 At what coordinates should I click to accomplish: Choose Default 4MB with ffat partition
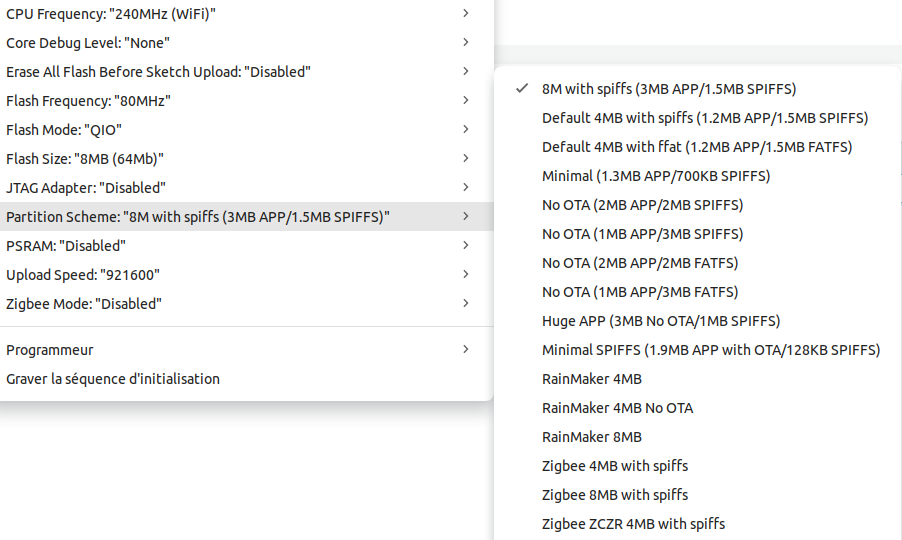[696, 147]
